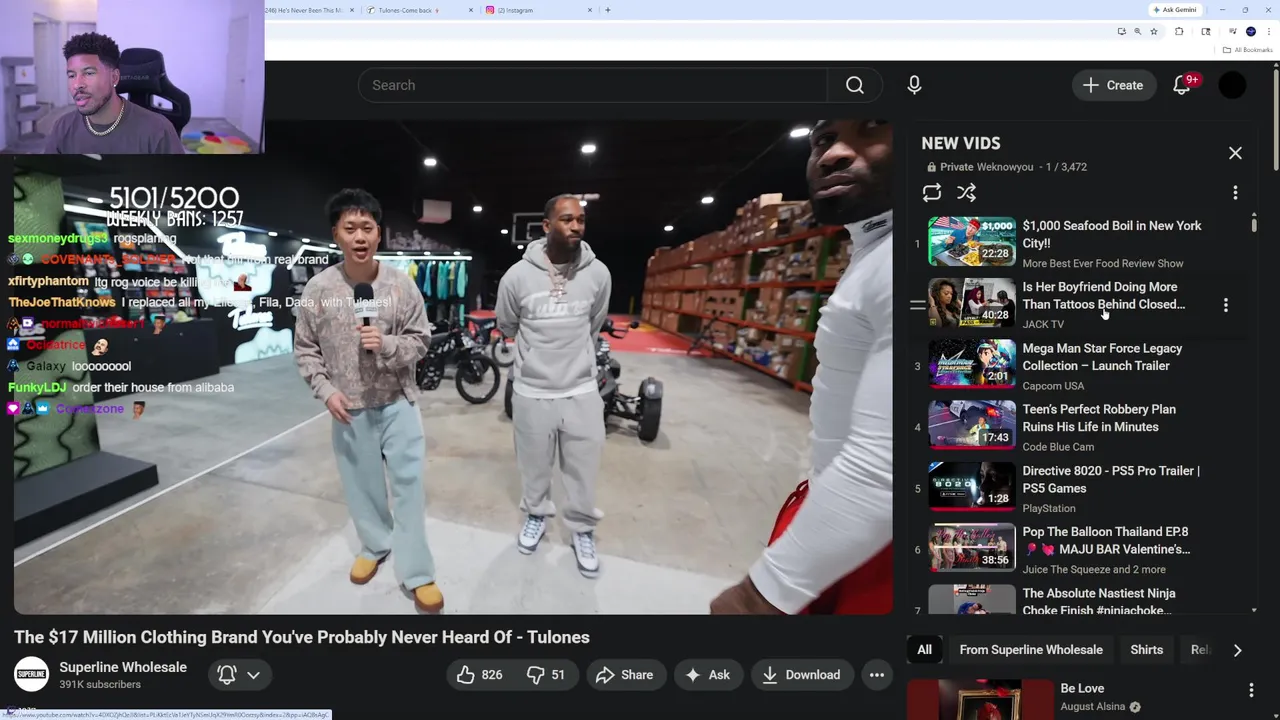Screen dimensions: 1280x720
Task: Open browser zoom magnifier icon
Action: point(1137,32)
